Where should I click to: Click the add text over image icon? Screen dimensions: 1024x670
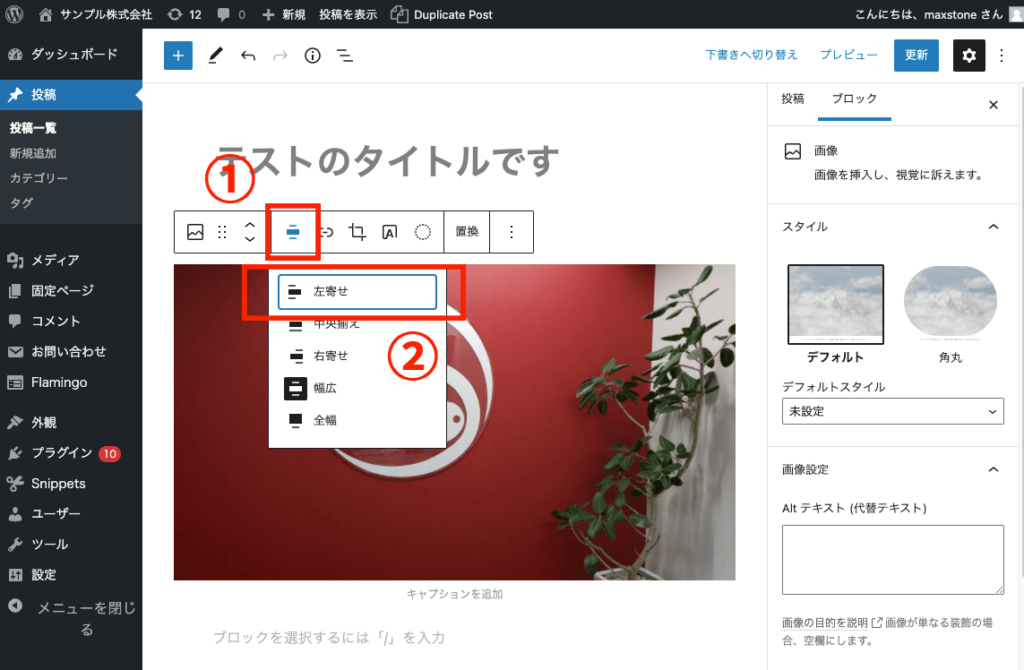click(389, 231)
